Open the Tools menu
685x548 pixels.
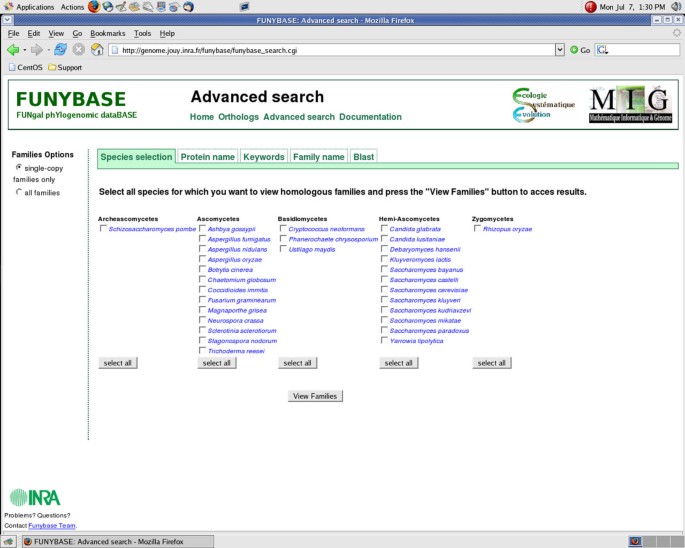coord(142,33)
